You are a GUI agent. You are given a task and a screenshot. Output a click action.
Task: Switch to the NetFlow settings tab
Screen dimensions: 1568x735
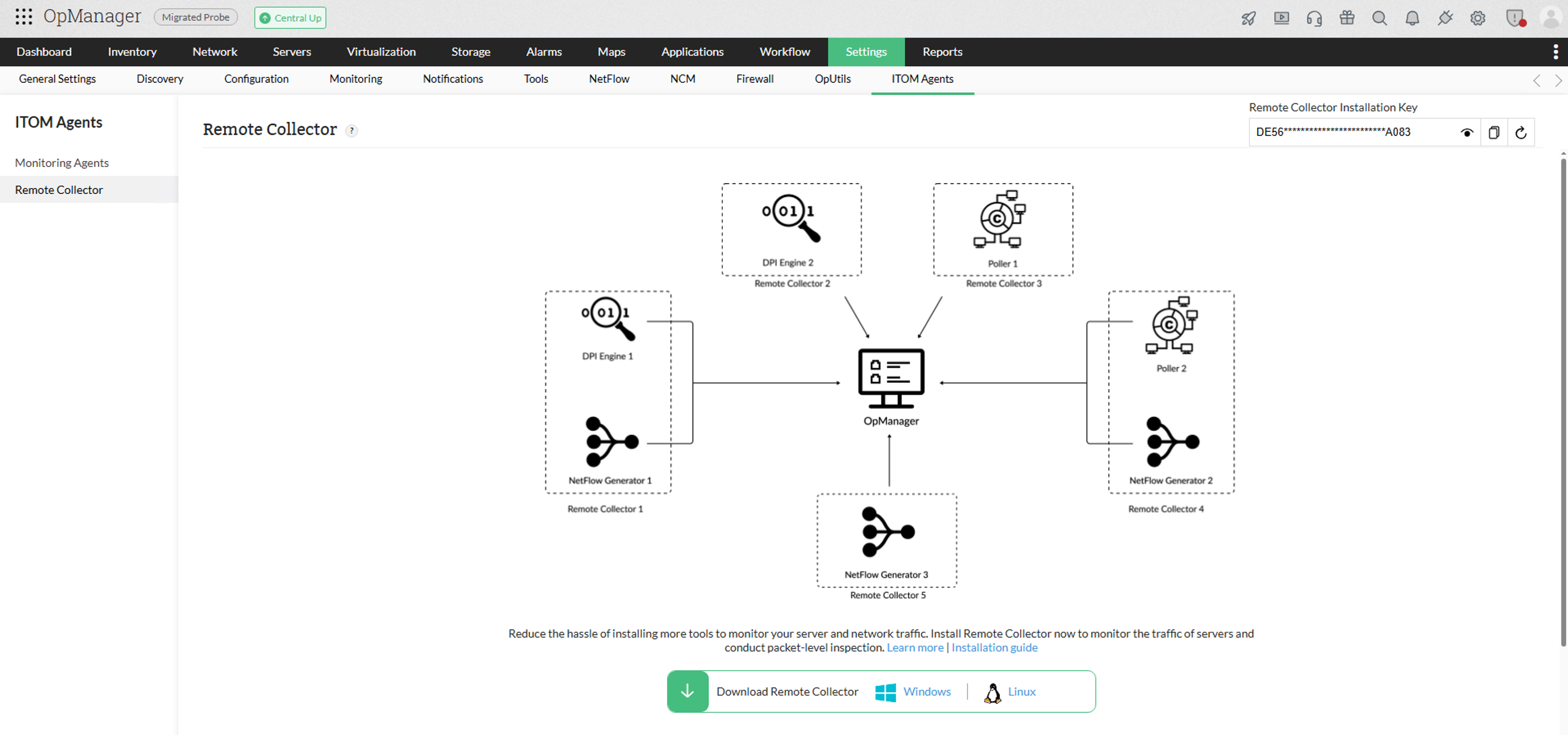click(x=609, y=79)
